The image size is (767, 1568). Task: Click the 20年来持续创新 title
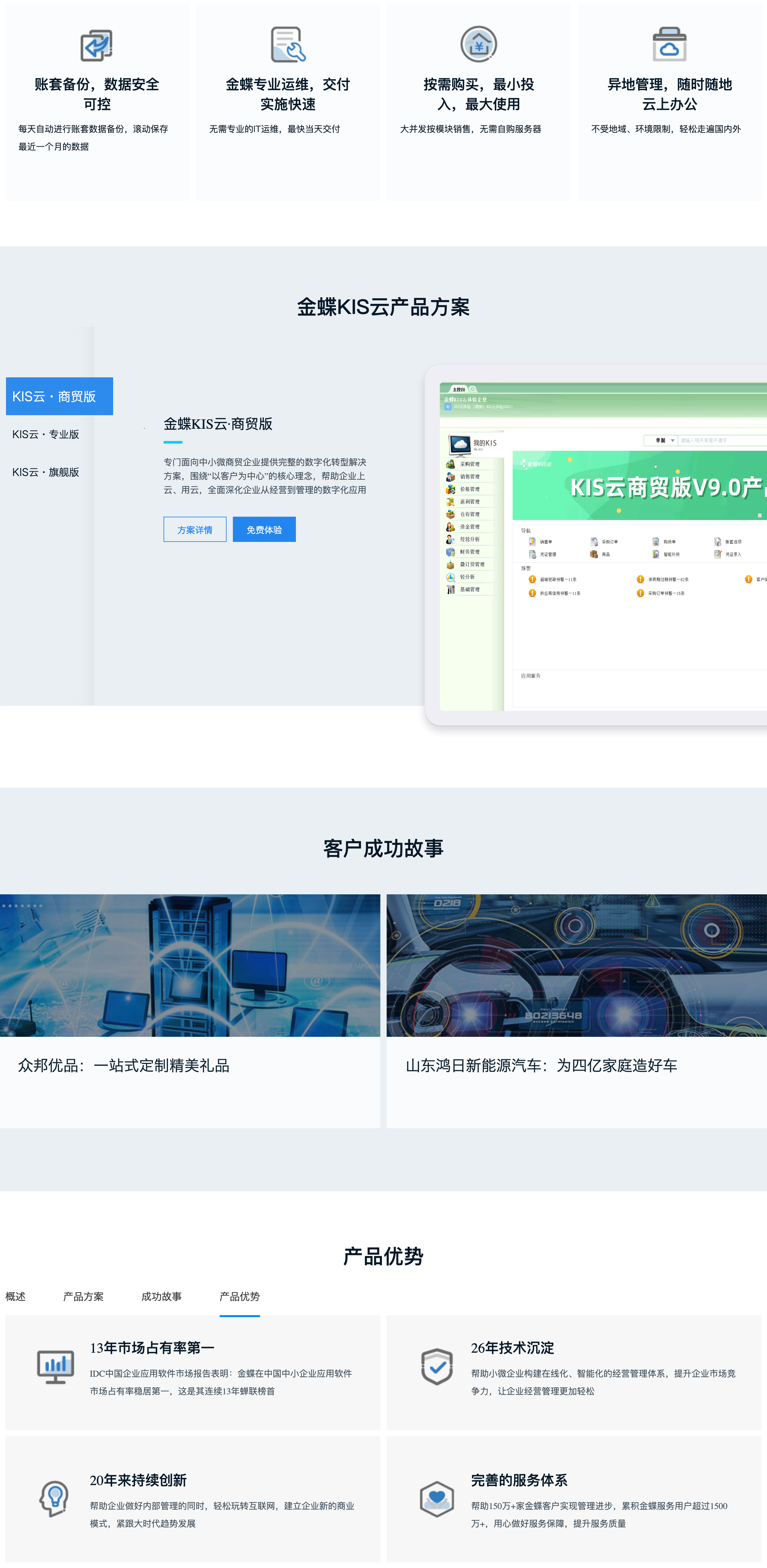pos(138,1480)
